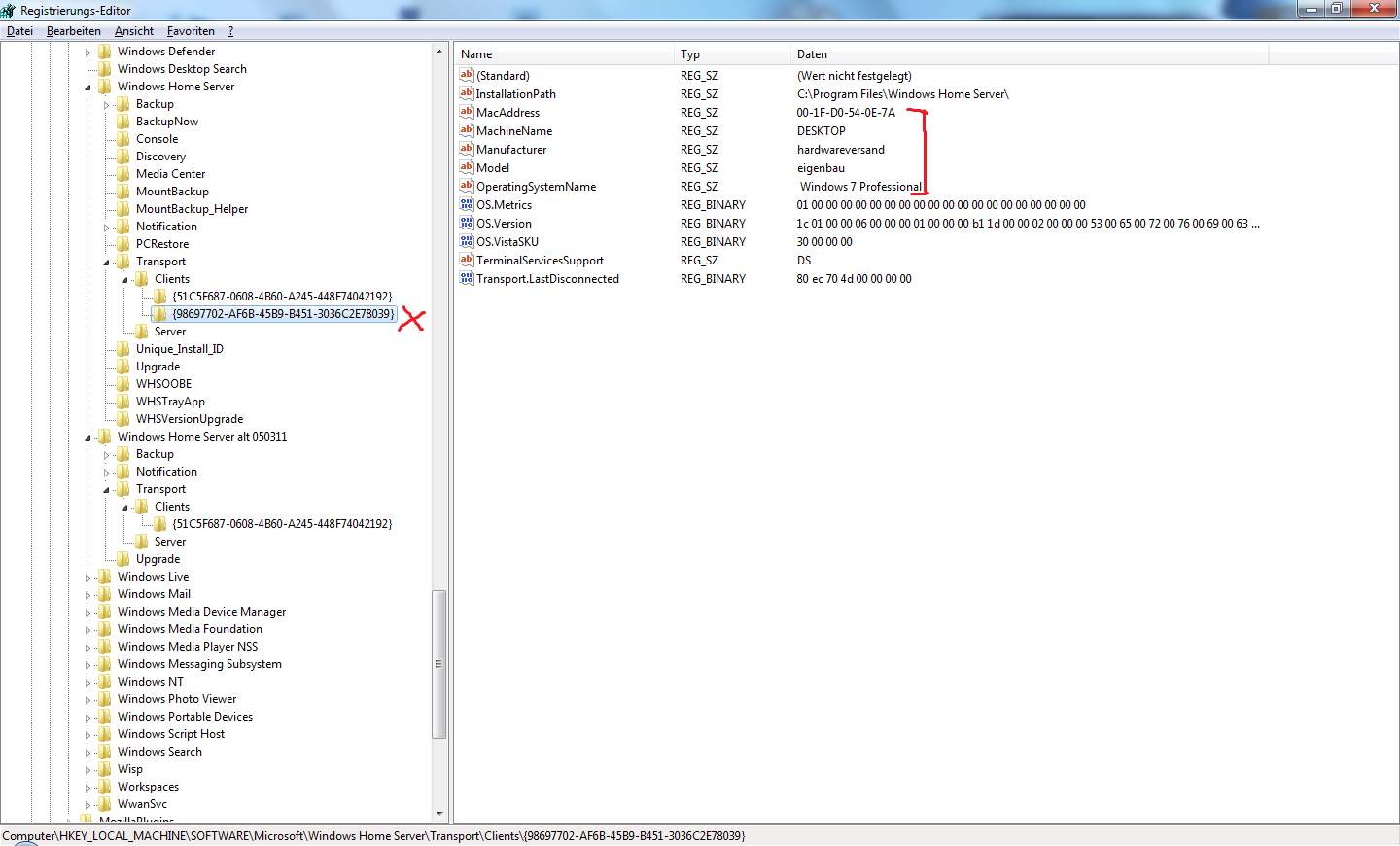Click the Discovery folder icon

coord(123,157)
